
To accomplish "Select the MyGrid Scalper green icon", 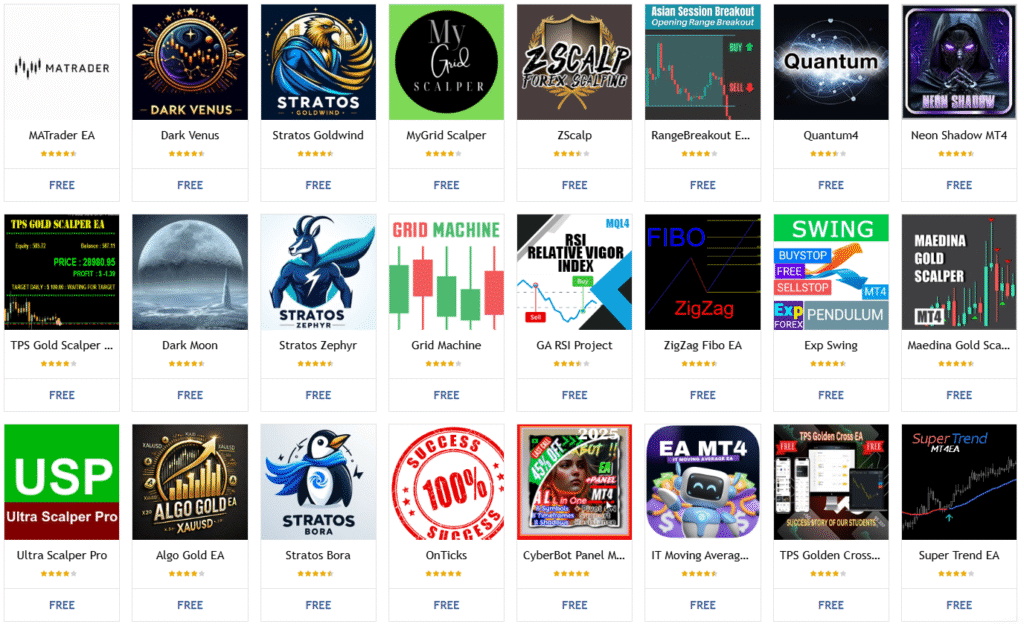I will [x=446, y=62].
